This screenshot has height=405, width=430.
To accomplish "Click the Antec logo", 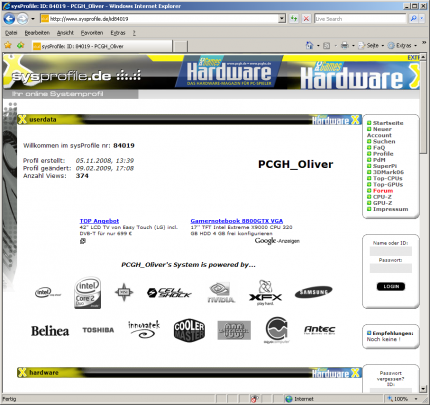I will (320, 330).
